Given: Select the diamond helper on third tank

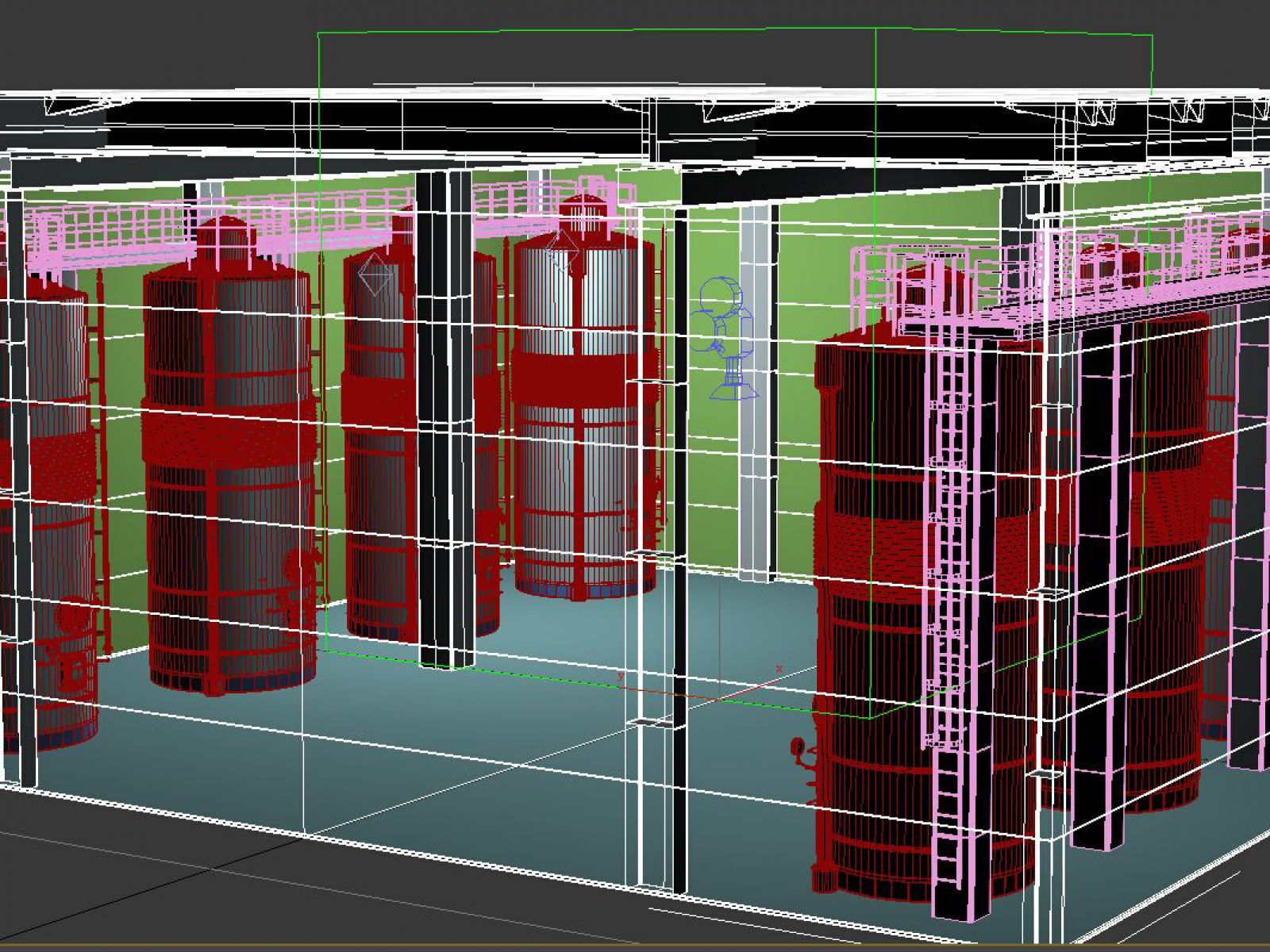Looking at the screenshot, I should click(x=375, y=274).
